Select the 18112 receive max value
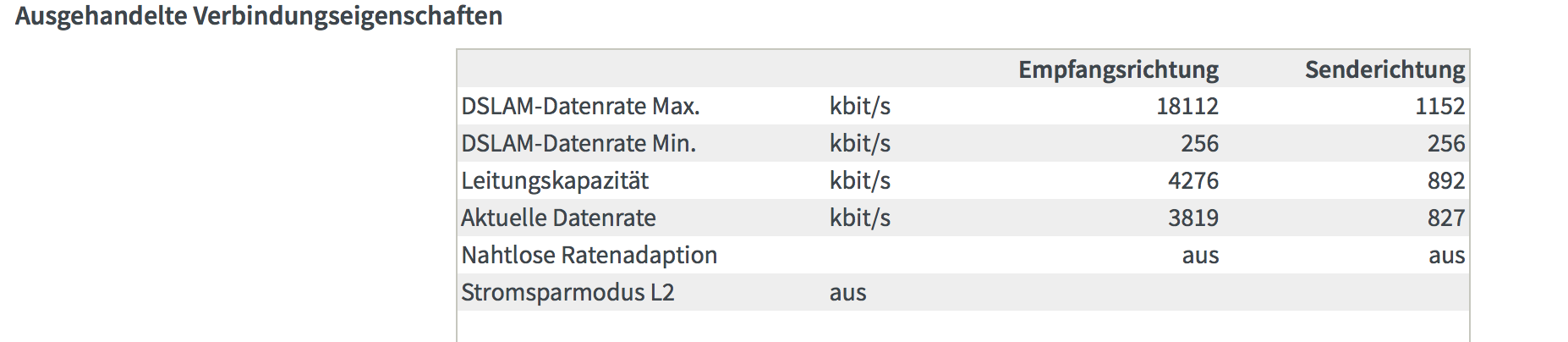Image resolution: width=1568 pixels, height=342 pixels. (1187, 106)
